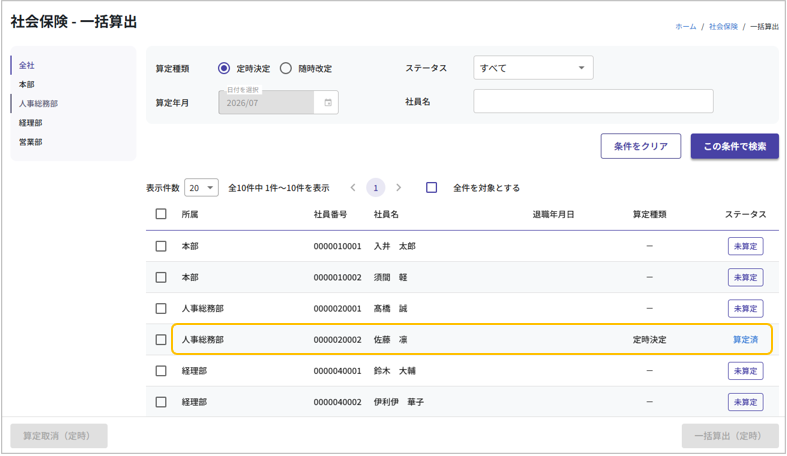This screenshot has width=787, height=456.
Task: Check the select-all checkbox in table header
Action: point(161,214)
